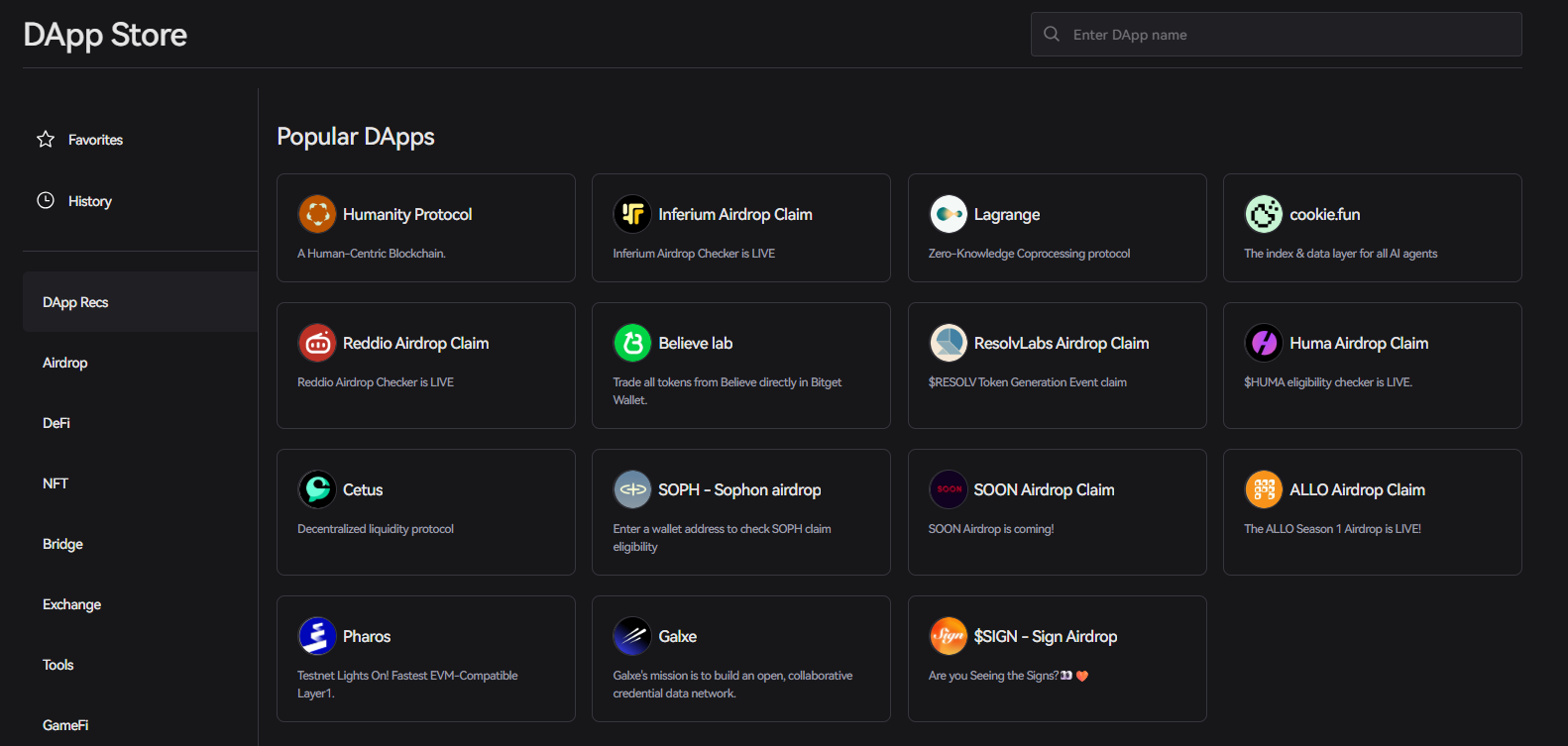The width and height of the screenshot is (1568, 746).
Task: Click the Pharos blue logo icon
Action: 317,636
